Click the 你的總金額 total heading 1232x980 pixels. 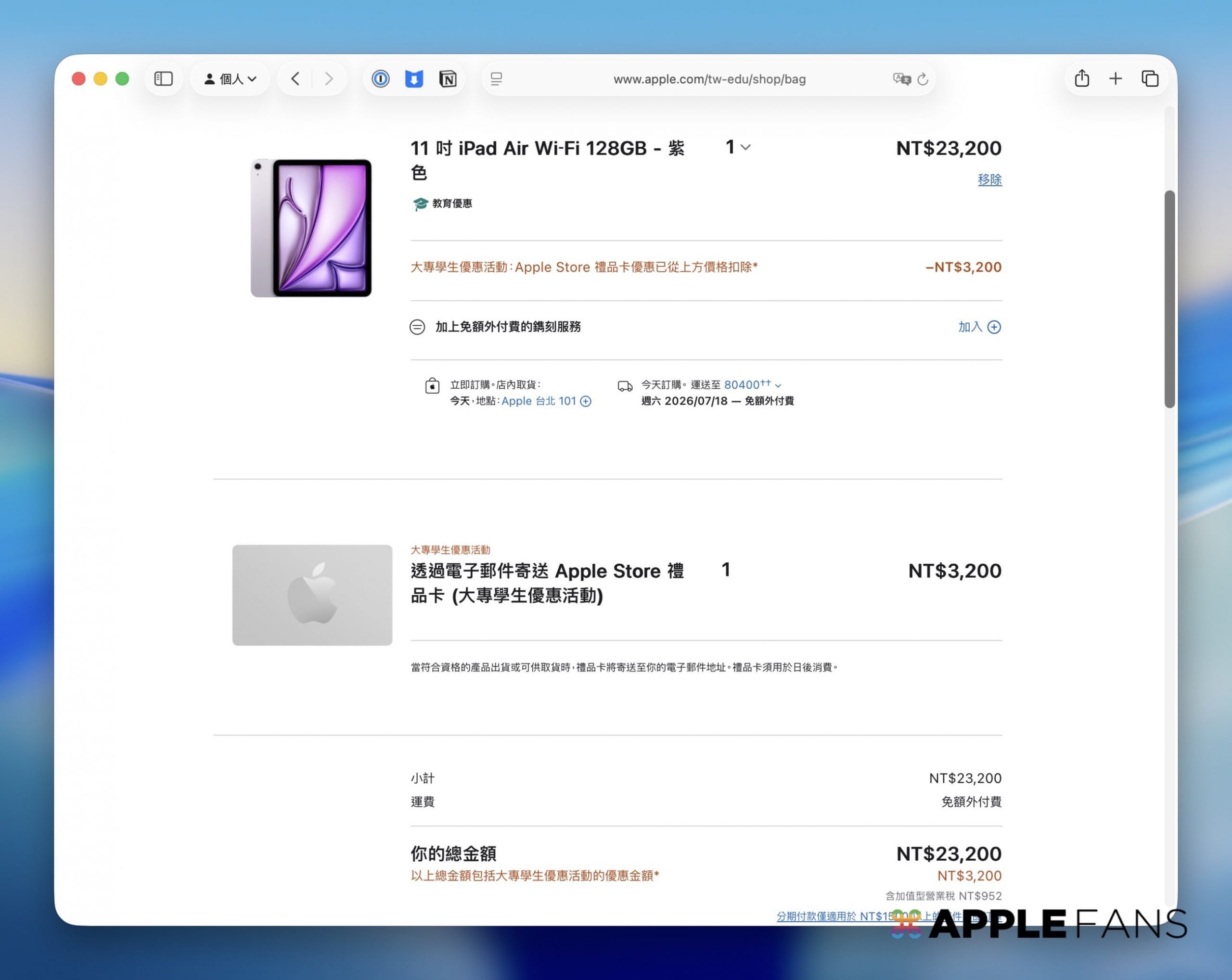click(x=454, y=854)
